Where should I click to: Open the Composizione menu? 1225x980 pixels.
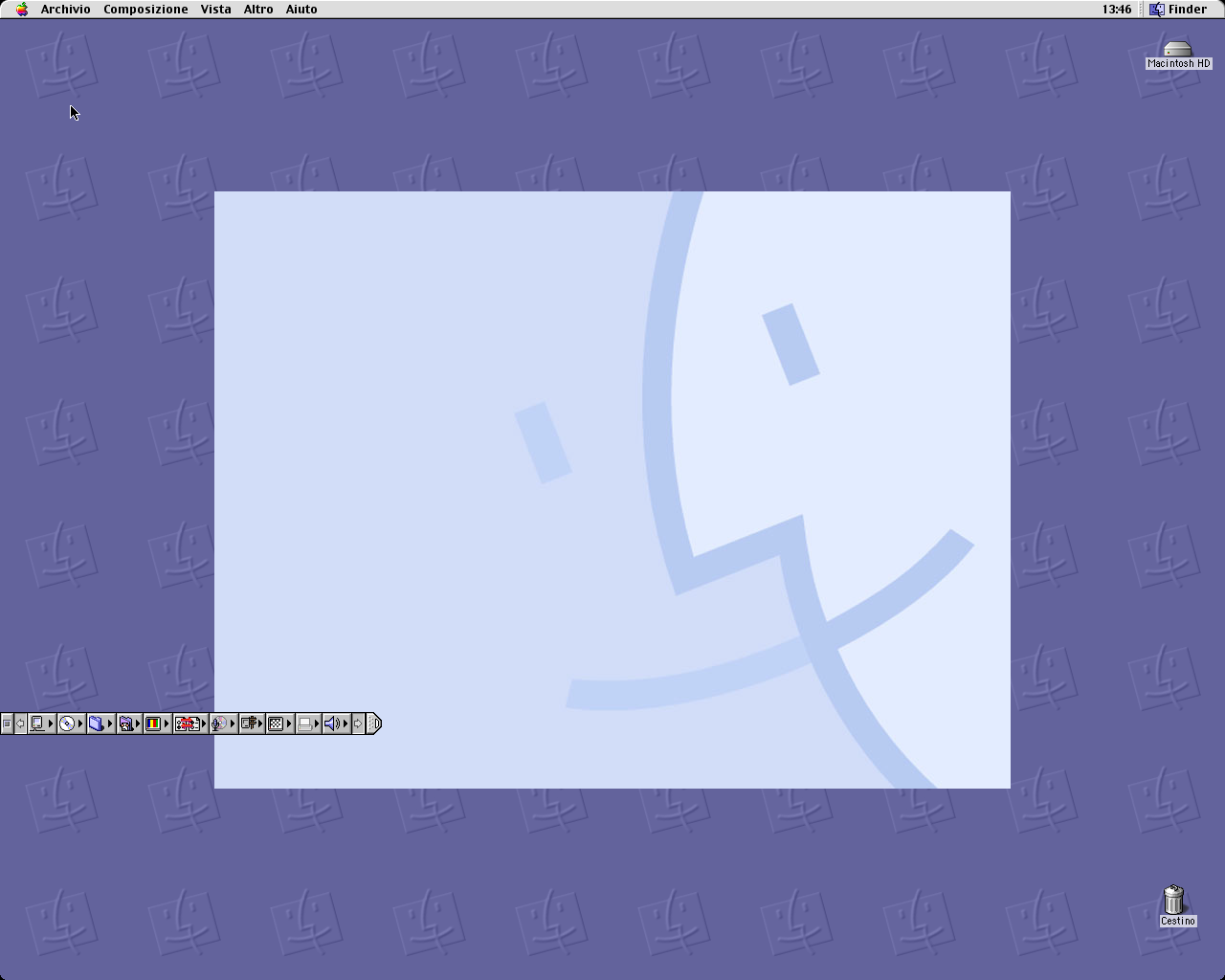click(145, 10)
